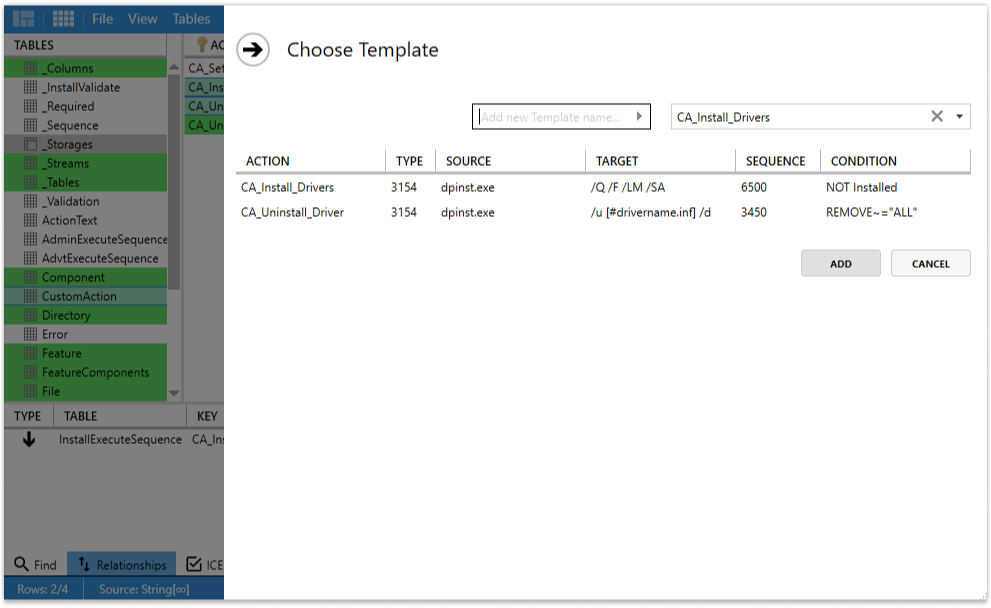Click the table icon beside _Required
Viewport: 991px width, 608px height.
click(30, 106)
